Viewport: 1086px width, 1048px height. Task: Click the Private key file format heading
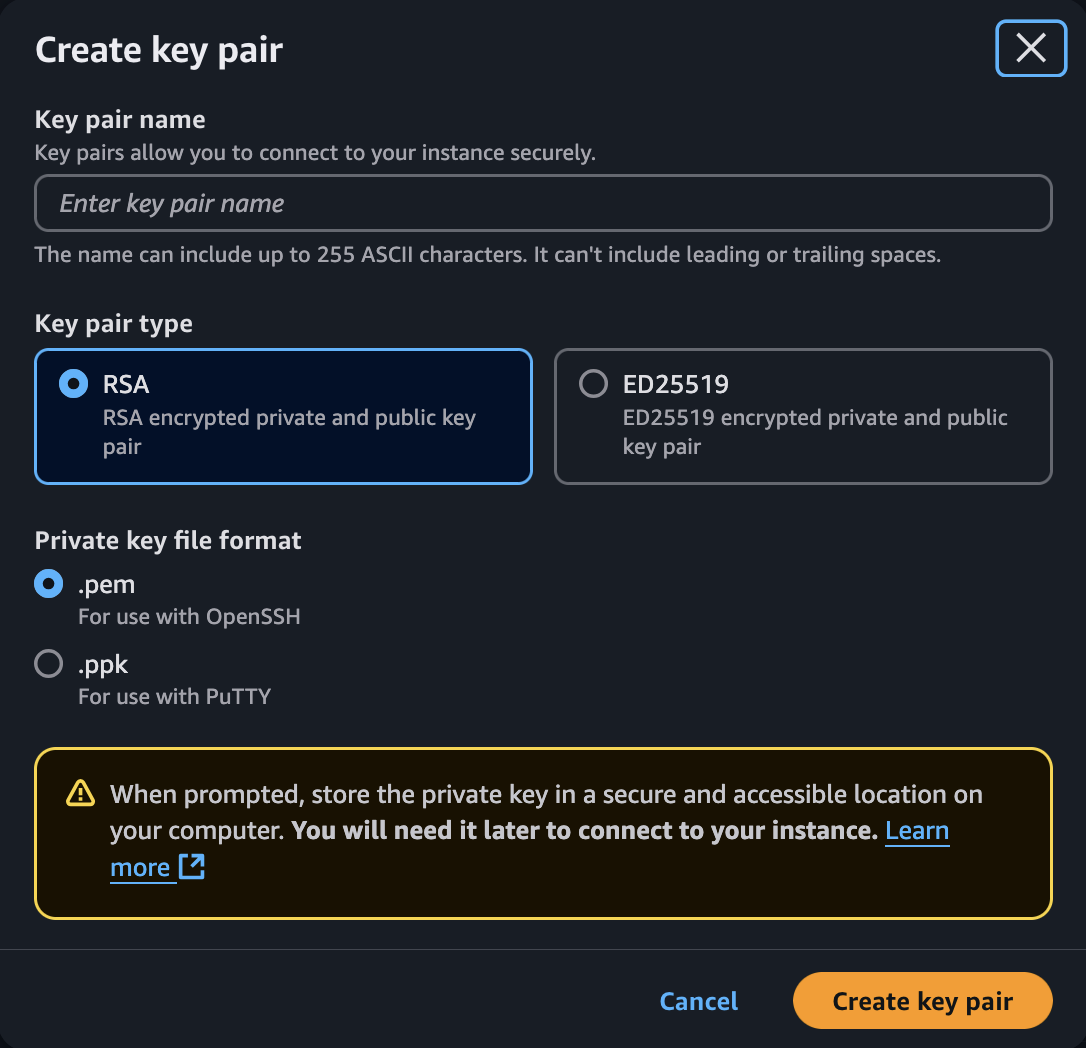(x=168, y=540)
